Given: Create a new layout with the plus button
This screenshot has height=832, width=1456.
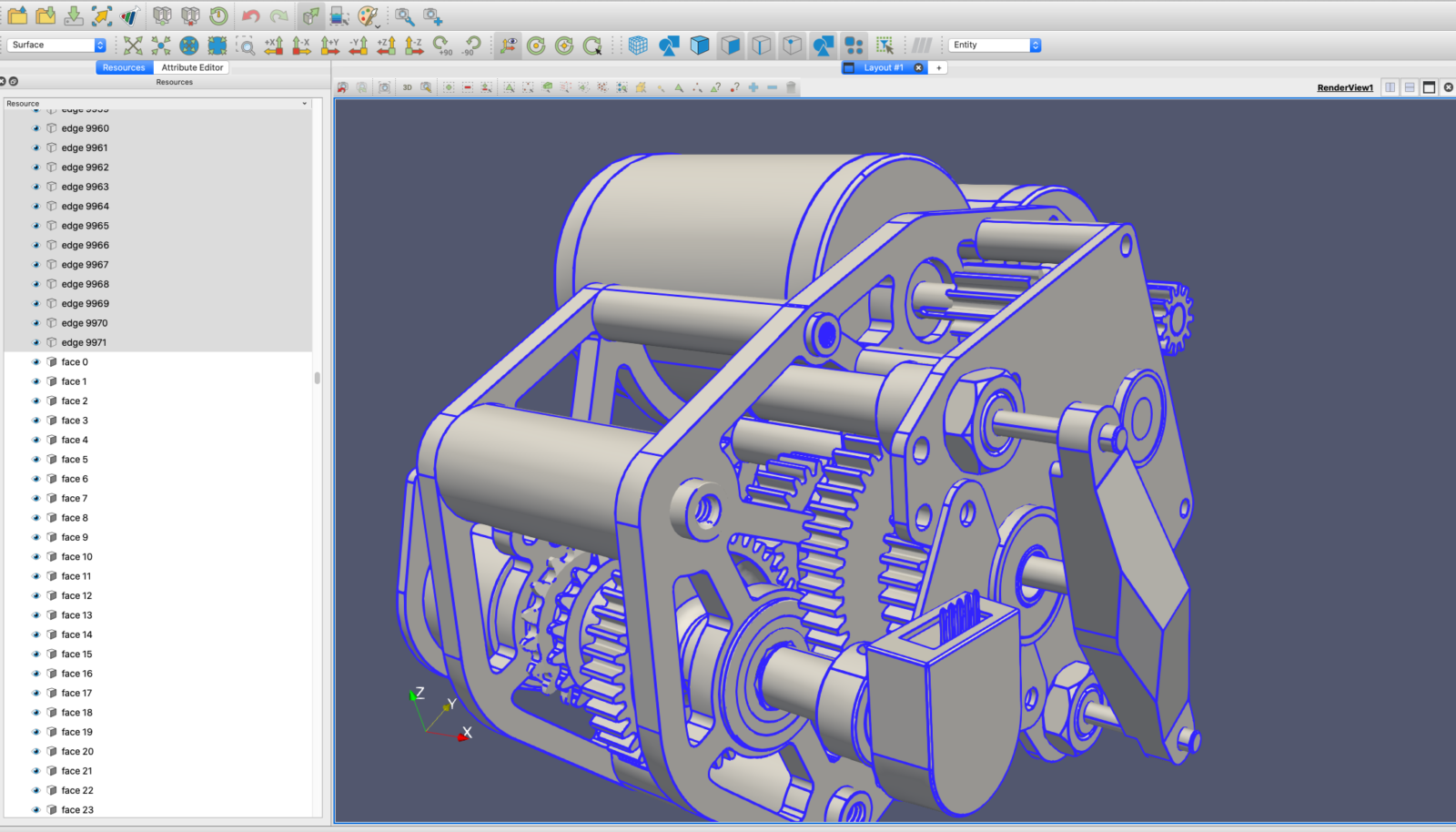Looking at the screenshot, I should pyautogui.click(x=938, y=66).
